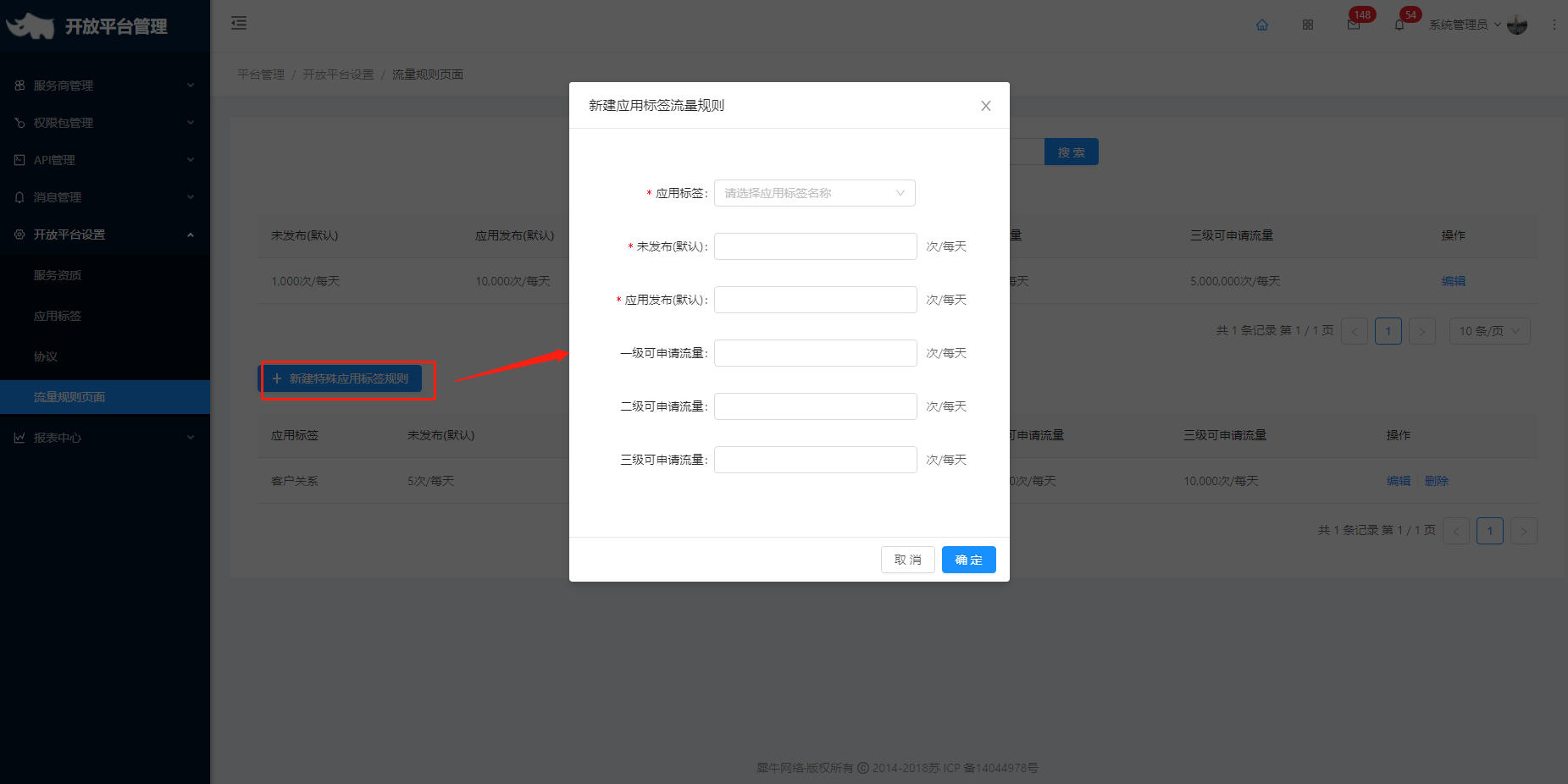Click the 搜索 button
This screenshot has height=784, width=1568.
(x=1072, y=152)
